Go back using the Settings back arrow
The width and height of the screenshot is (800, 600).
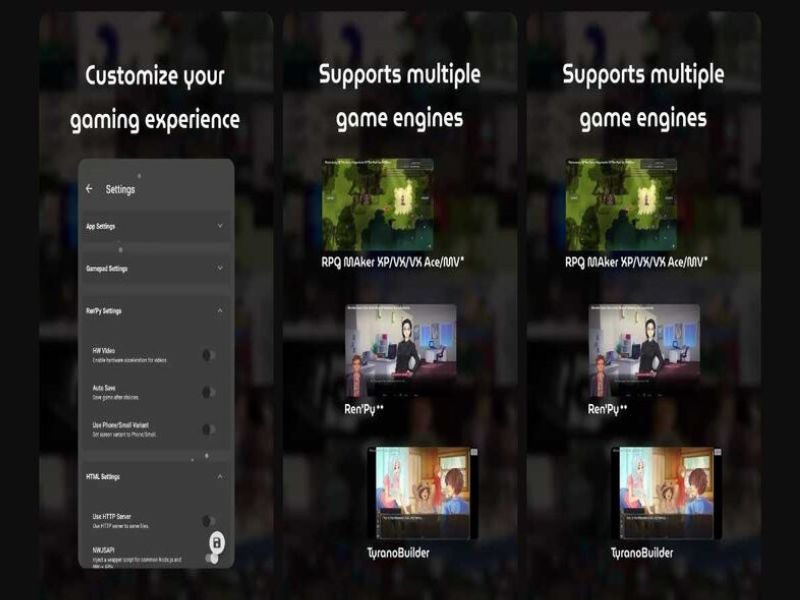click(89, 189)
